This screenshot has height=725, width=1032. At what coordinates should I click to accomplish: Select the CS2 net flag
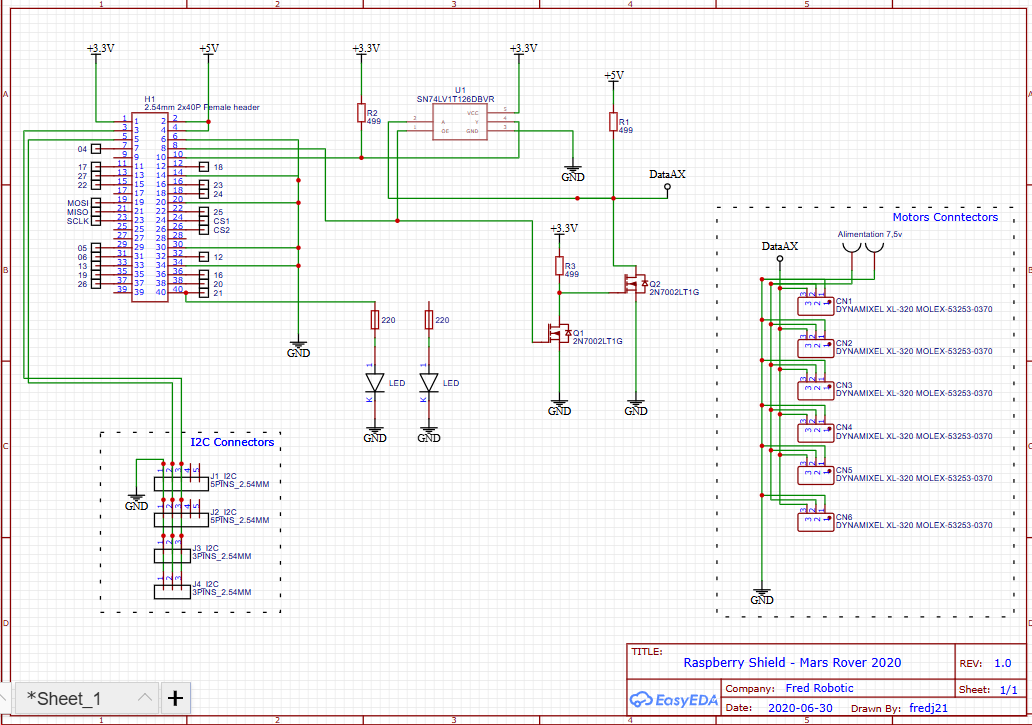tap(215, 230)
